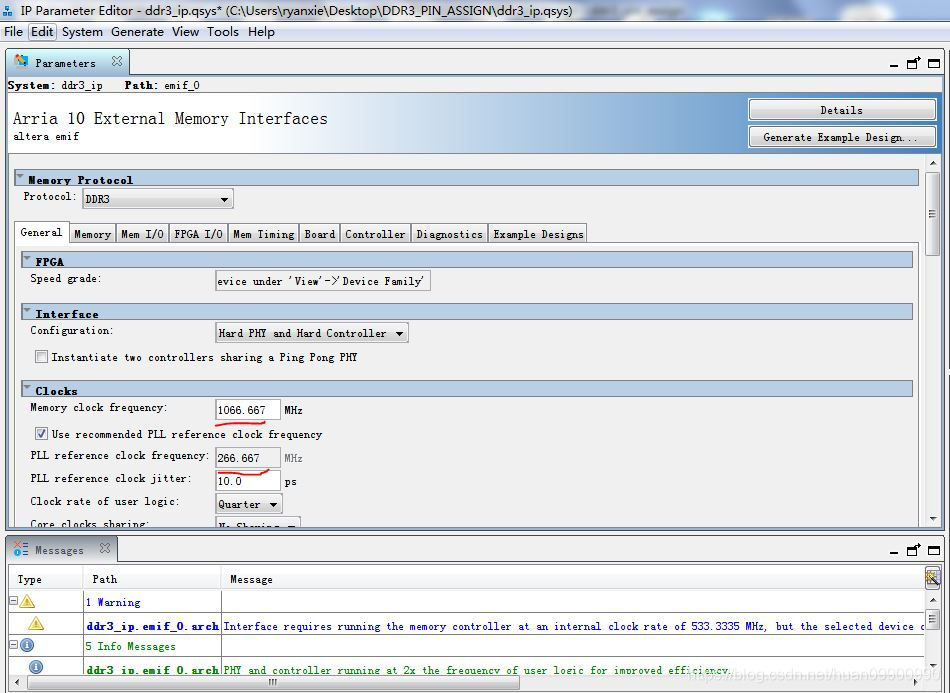Click the PLL reference clock jitter field
The image size is (950, 693).
(248, 481)
